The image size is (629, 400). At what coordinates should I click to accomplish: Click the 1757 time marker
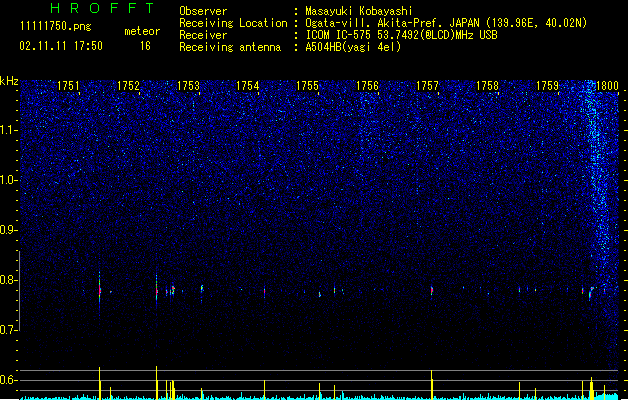427,86
